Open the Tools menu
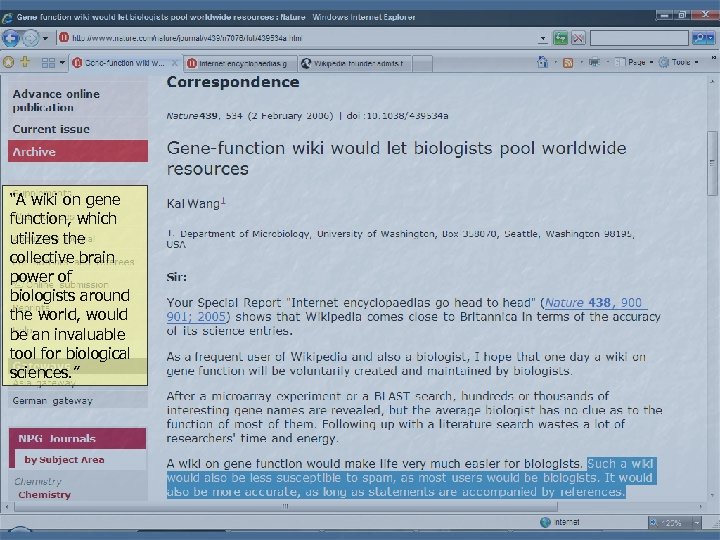720x540 pixels. click(678, 62)
